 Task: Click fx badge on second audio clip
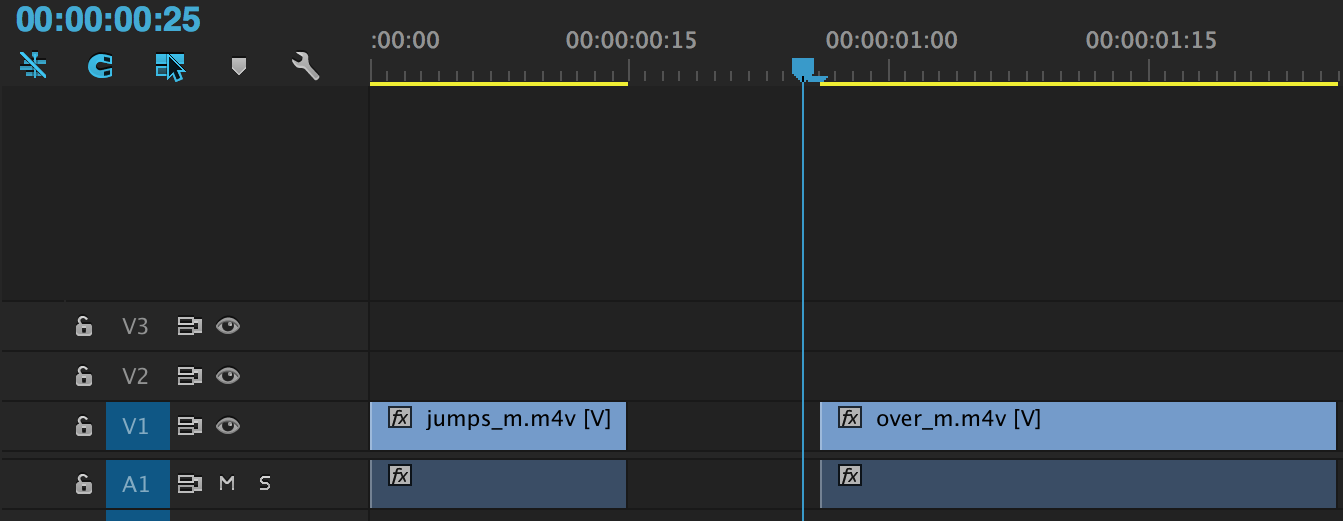(x=850, y=475)
